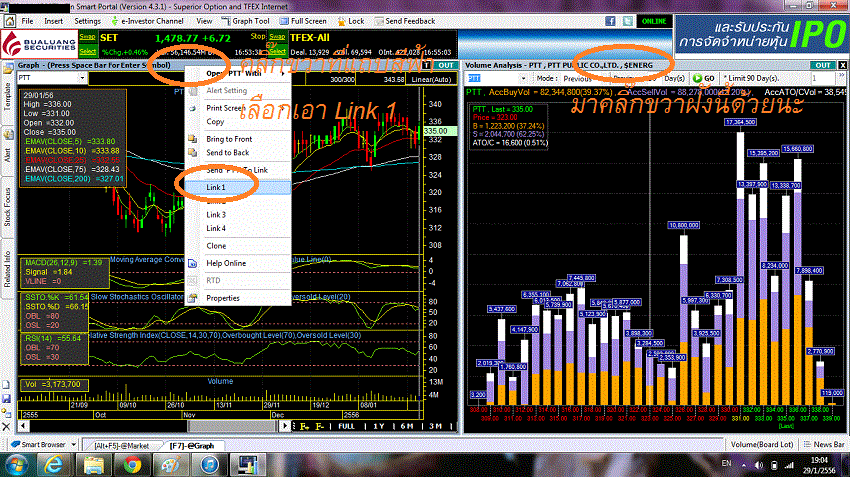Click the F+ zoom button

(x=304, y=426)
